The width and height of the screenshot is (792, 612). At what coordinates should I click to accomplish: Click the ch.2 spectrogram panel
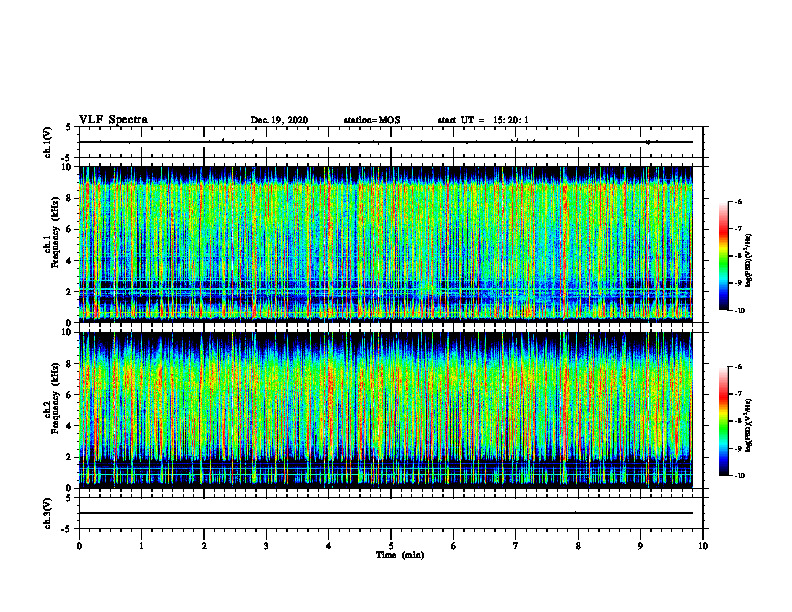pyautogui.click(x=386, y=410)
